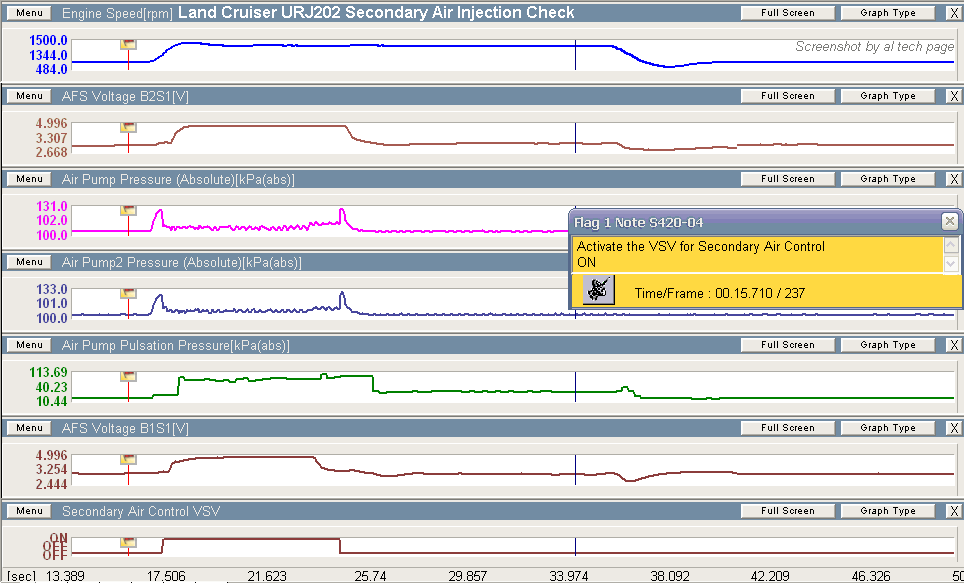Click the flag note text reading Activate the VSV
964x583 pixels.
(700, 246)
